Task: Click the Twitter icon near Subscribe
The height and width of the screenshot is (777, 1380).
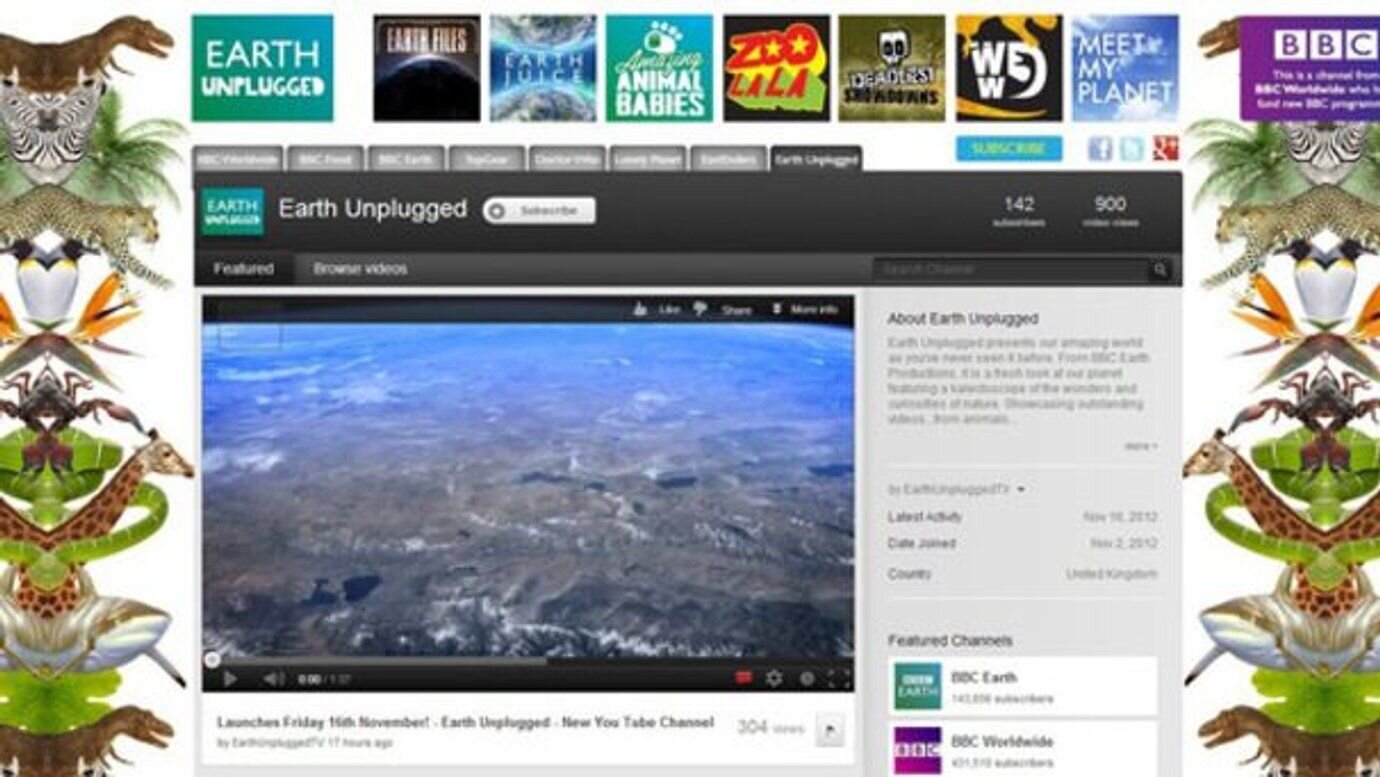Action: point(1132,149)
